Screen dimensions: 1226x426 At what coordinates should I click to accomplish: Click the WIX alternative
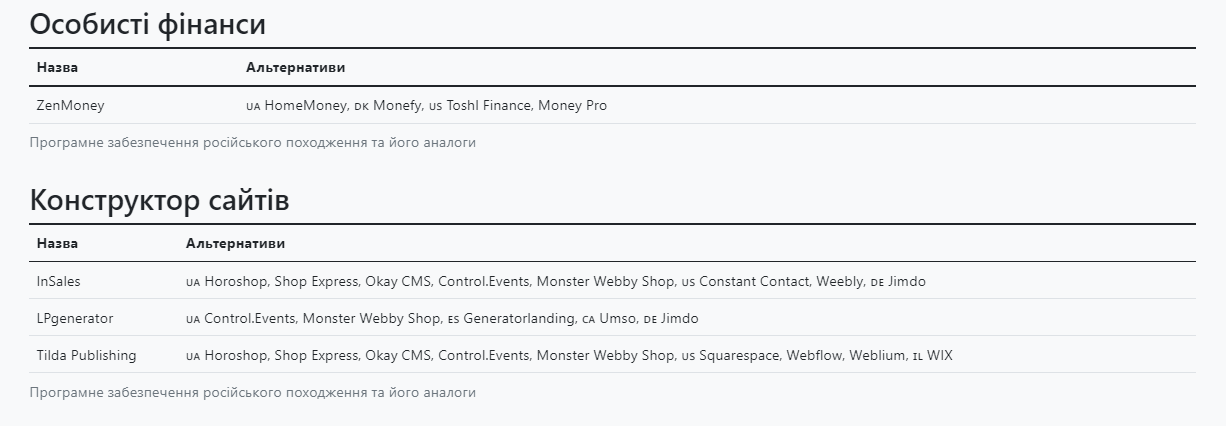[x=939, y=355]
